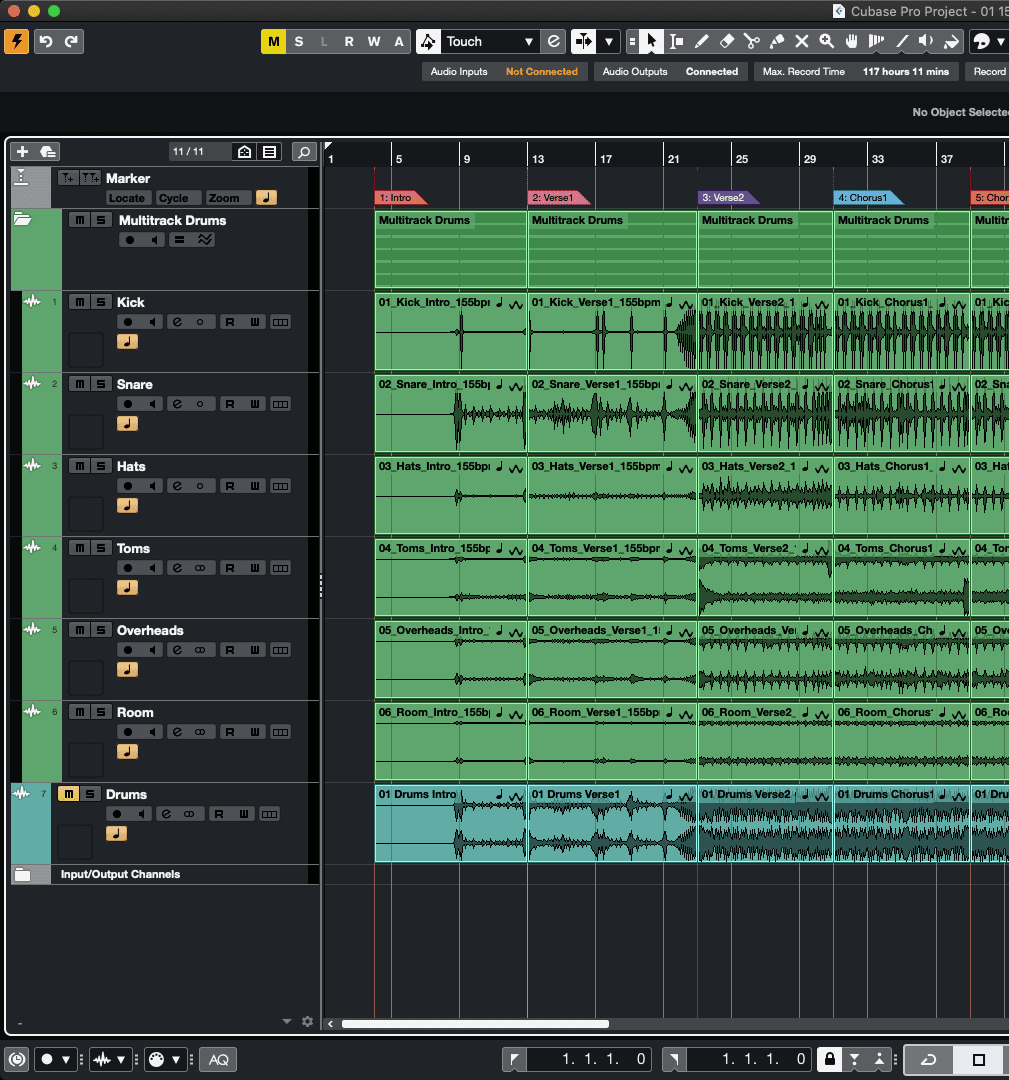Image resolution: width=1009 pixels, height=1080 pixels.
Task: Click the Audio Inputs status item
Action: click(x=459, y=72)
